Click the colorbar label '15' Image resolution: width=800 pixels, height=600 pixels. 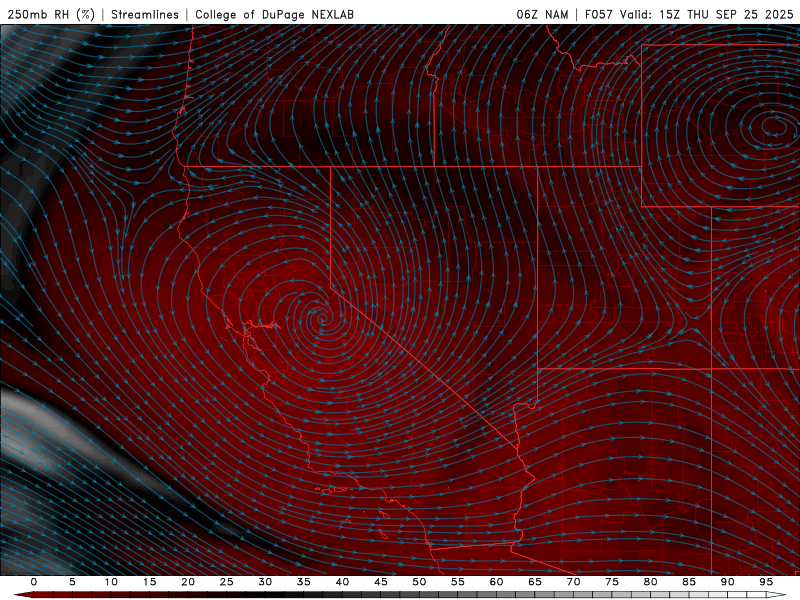coord(149,582)
